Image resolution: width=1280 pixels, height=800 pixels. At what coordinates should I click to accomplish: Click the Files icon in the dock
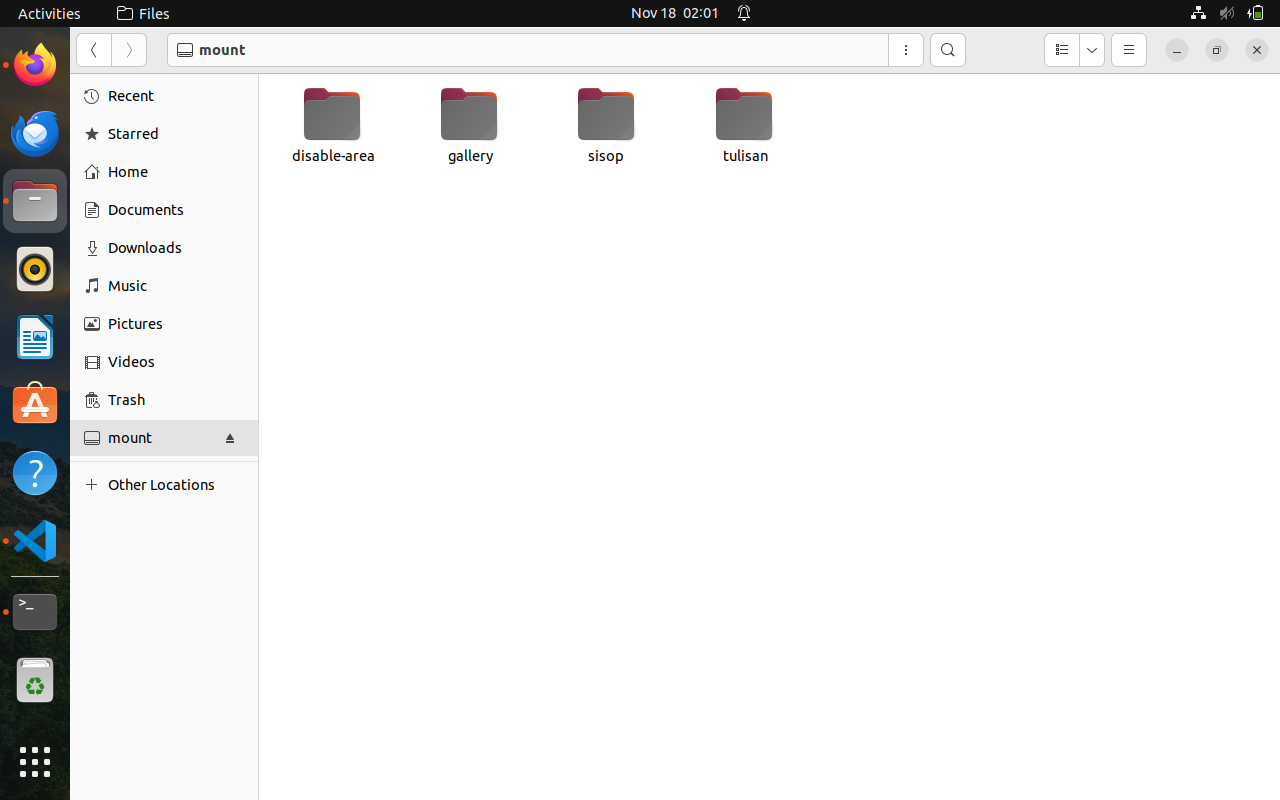(35, 201)
